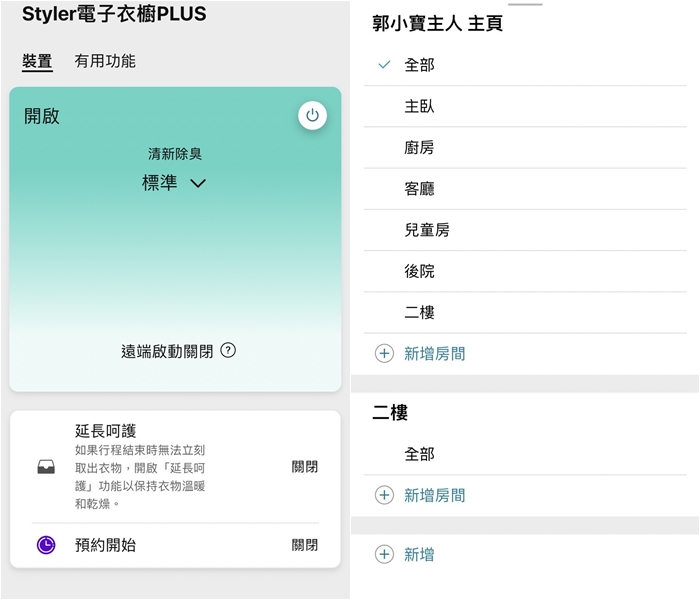Click the extended care tray icon
Screen dimensions: 700x600
pyautogui.click(x=46, y=467)
